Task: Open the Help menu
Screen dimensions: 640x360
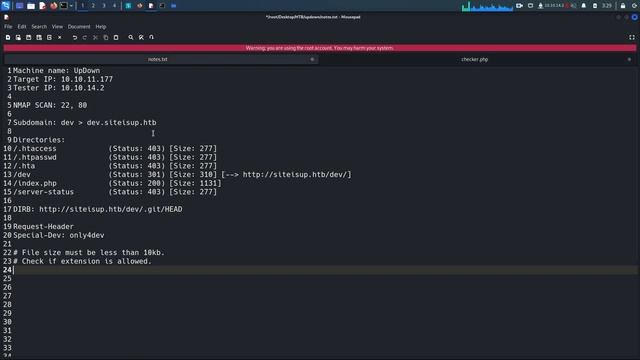Action: 101,27
